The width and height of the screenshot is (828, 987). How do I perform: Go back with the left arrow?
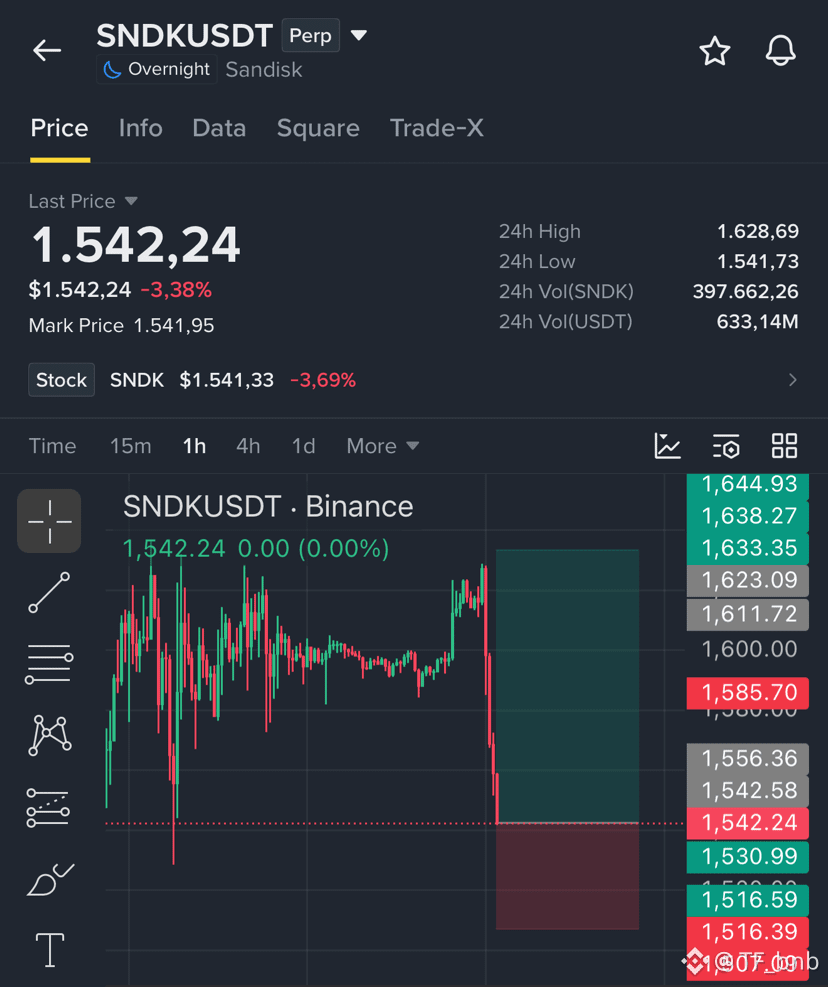pos(47,50)
